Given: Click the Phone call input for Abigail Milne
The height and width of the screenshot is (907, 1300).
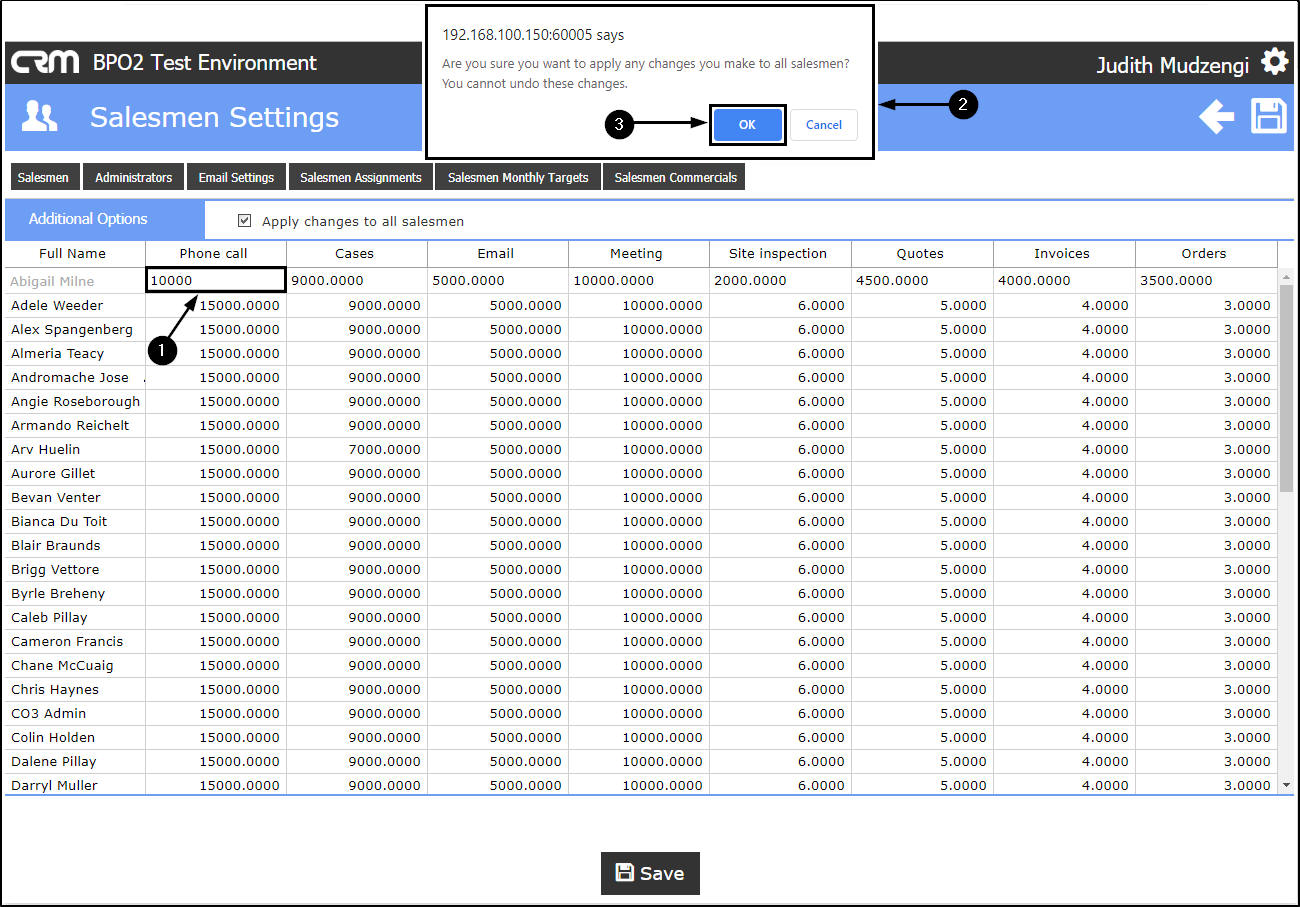Looking at the screenshot, I should pos(216,281).
